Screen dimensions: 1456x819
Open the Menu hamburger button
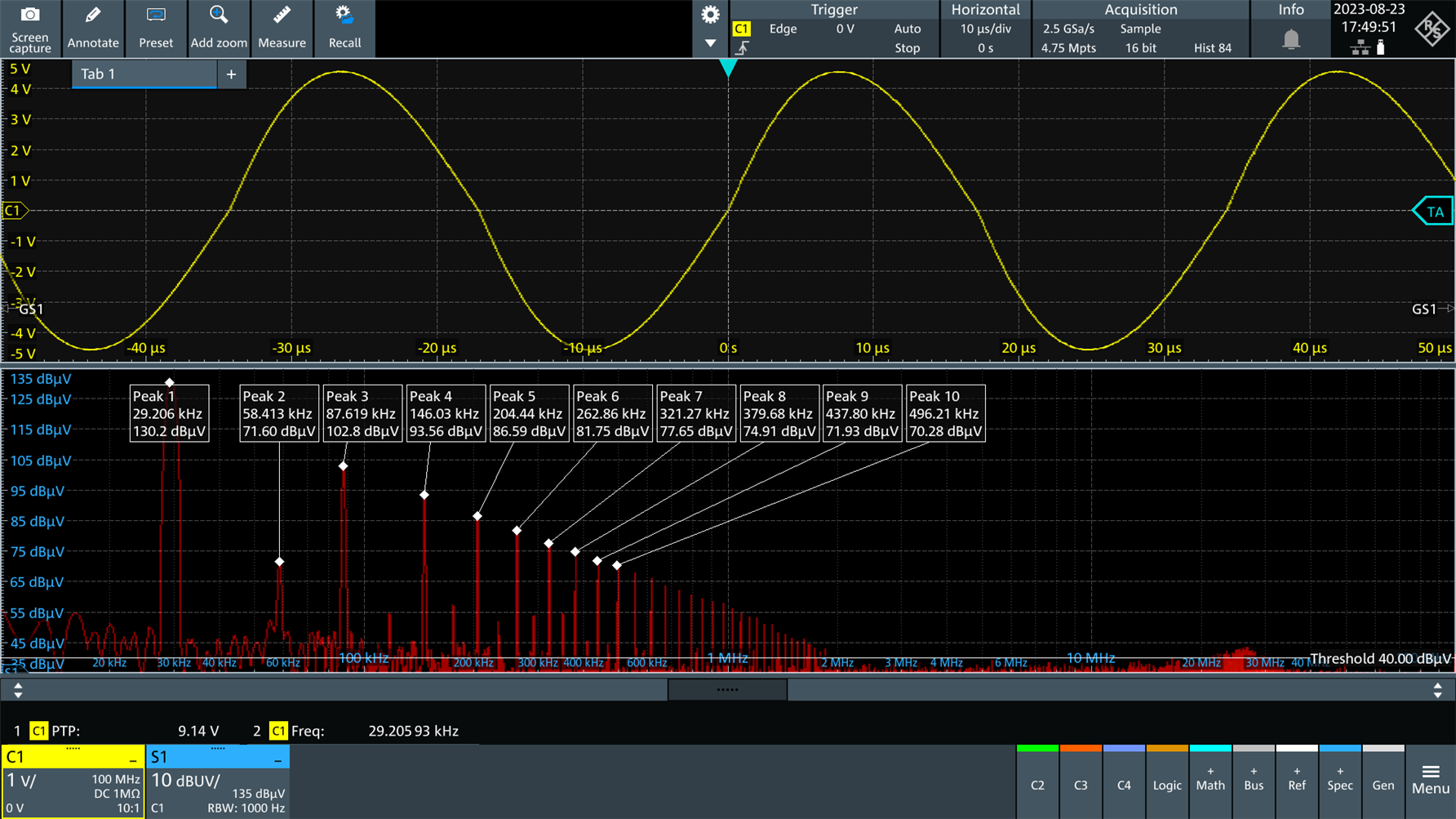point(1430,781)
